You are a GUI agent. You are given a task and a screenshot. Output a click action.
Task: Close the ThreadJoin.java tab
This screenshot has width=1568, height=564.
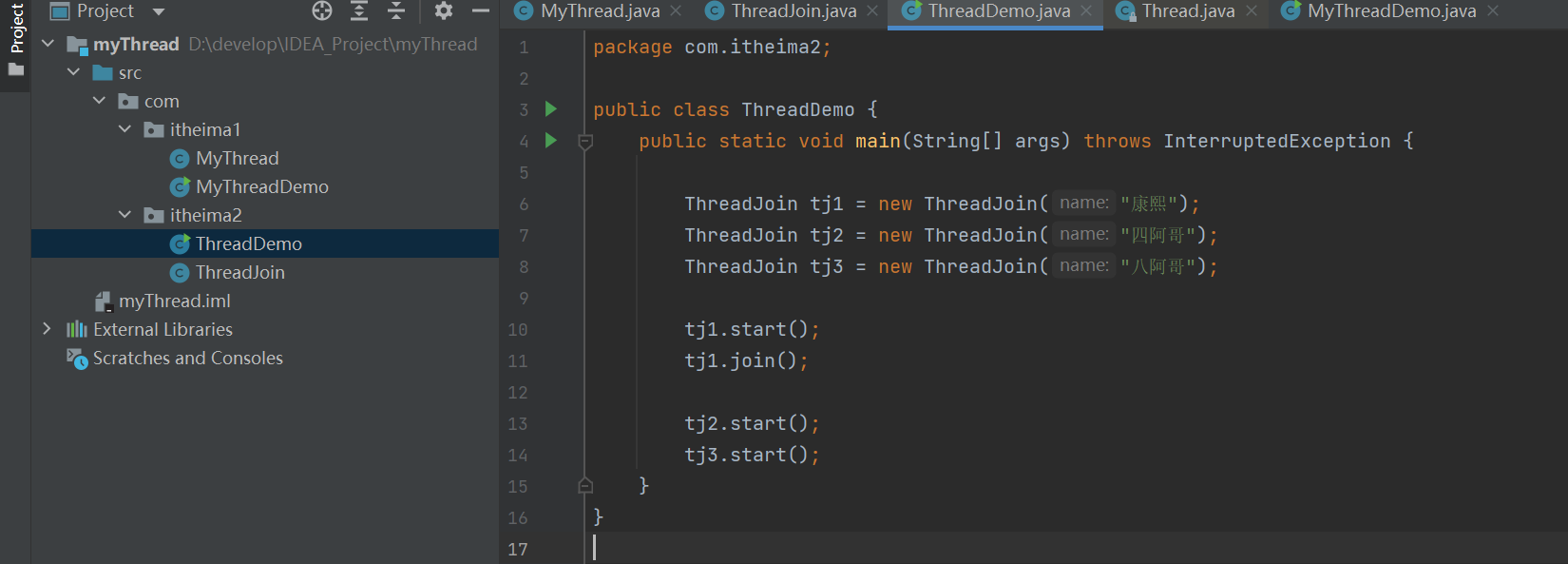[872, 11]
